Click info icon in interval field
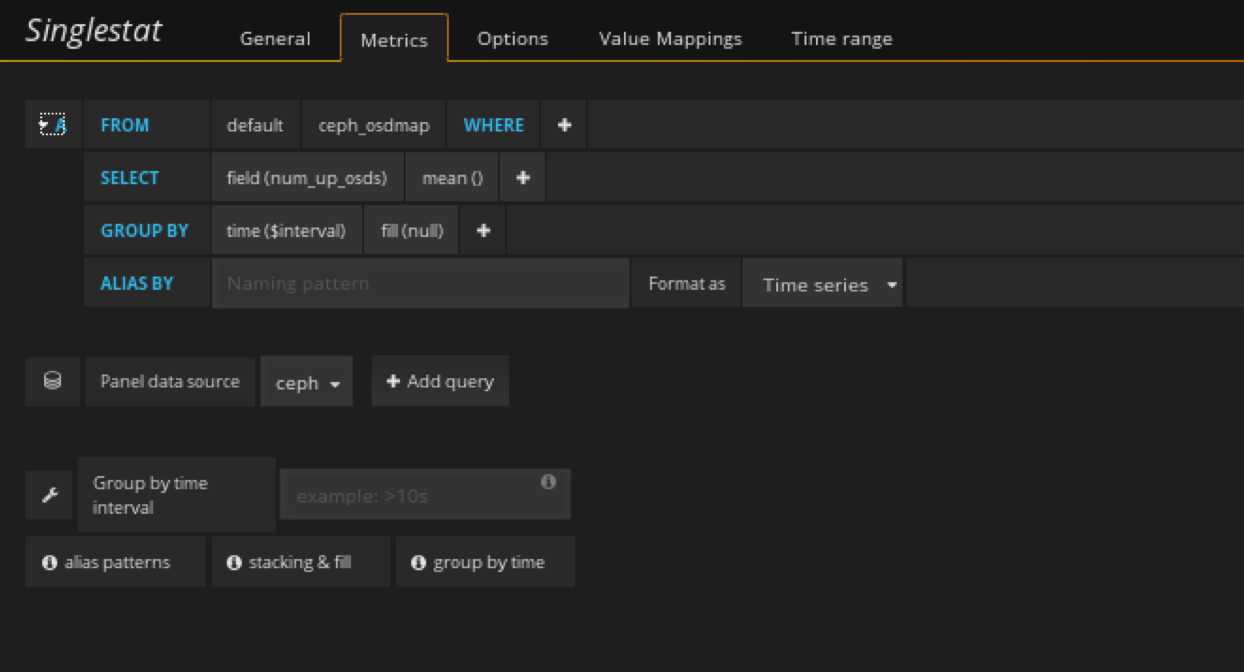Screen dimensions: 1244x672 click(548, 482)
